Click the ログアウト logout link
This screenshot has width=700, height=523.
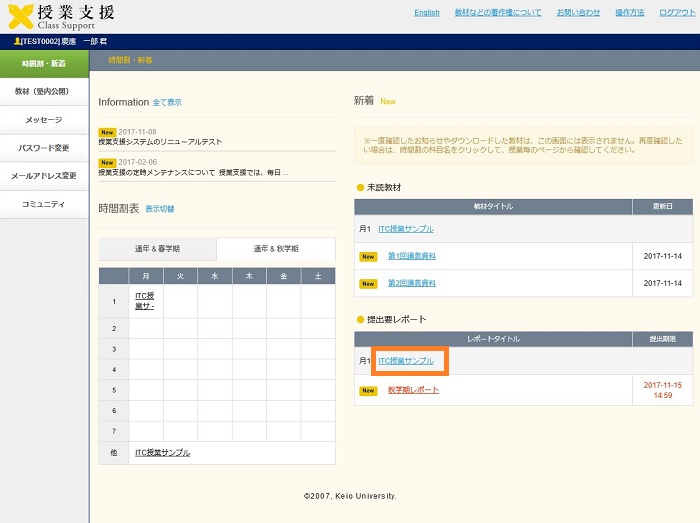(x=677, y=13)
